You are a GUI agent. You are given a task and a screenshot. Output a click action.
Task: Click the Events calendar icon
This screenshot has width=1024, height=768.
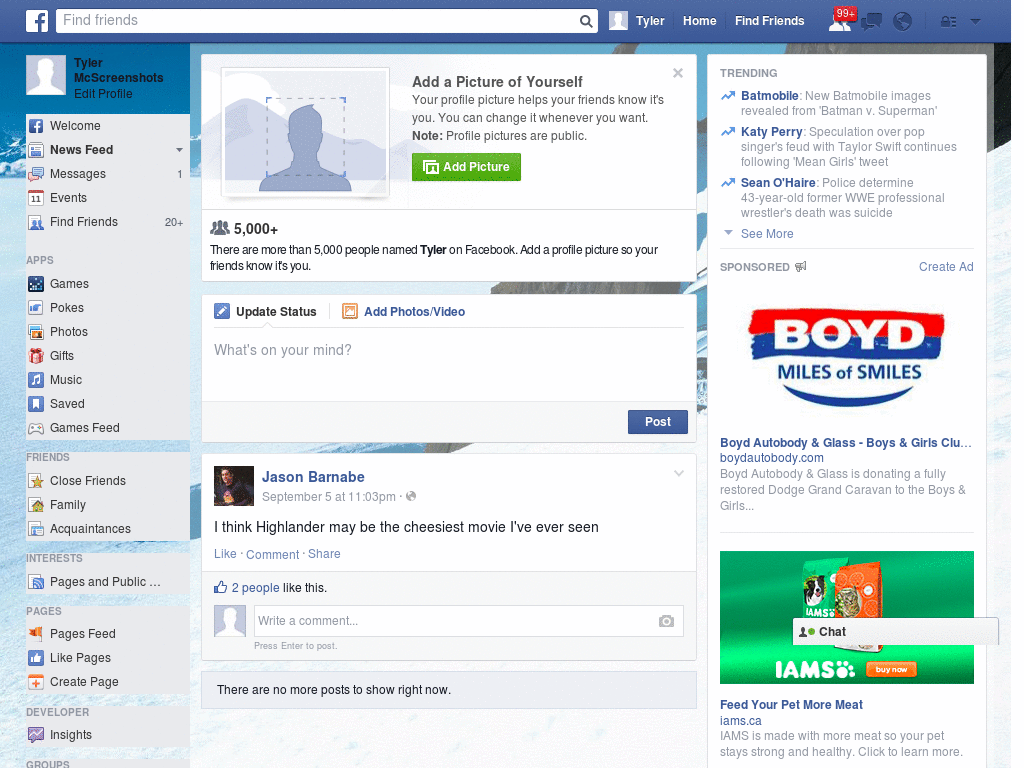click(36, 198)
